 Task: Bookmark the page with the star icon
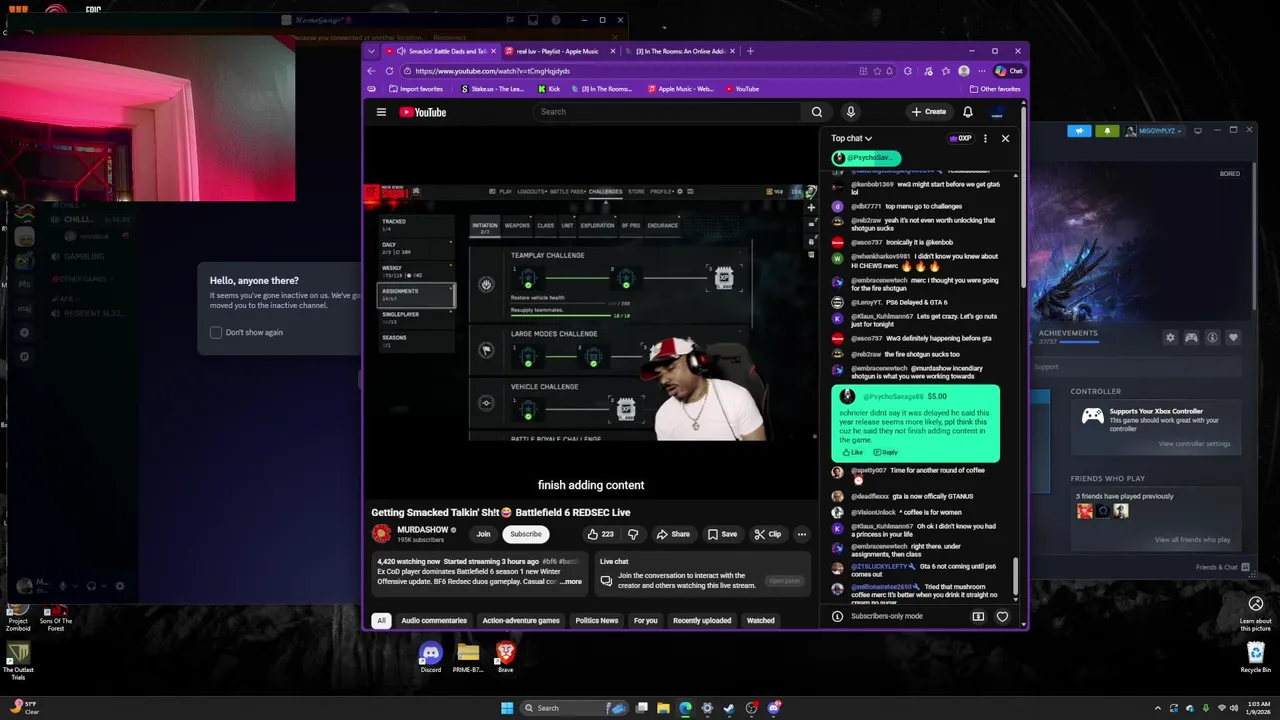[x=877, y=71]
